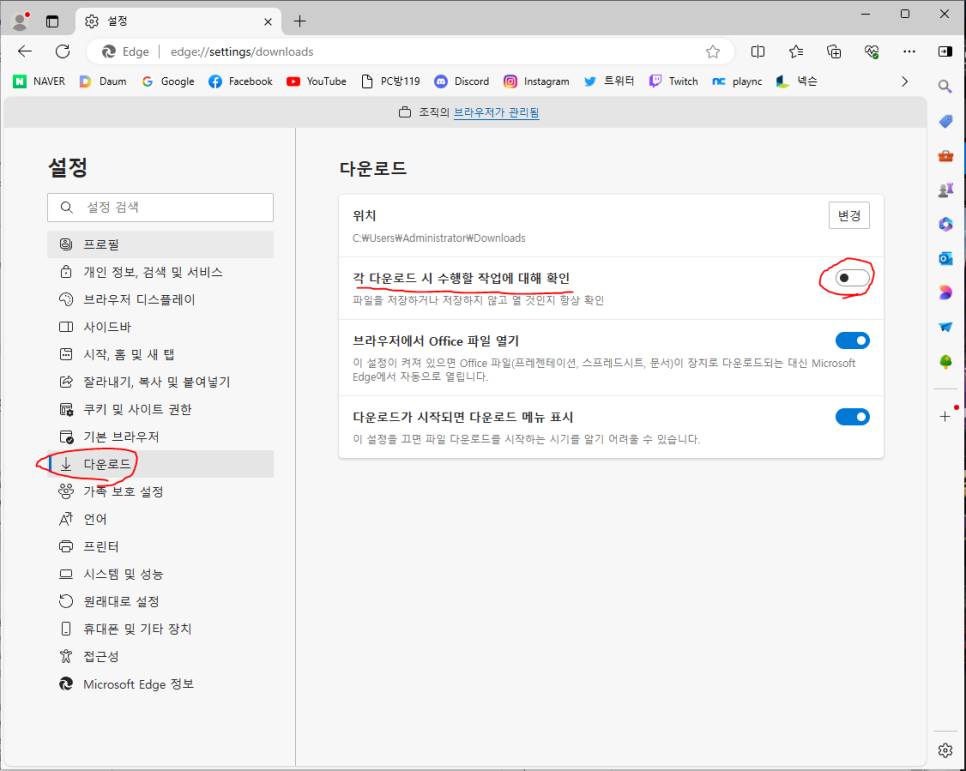Expand the bookmarks bar overflow chevron
Screen dimensions: 966x771
click(905, 81)
